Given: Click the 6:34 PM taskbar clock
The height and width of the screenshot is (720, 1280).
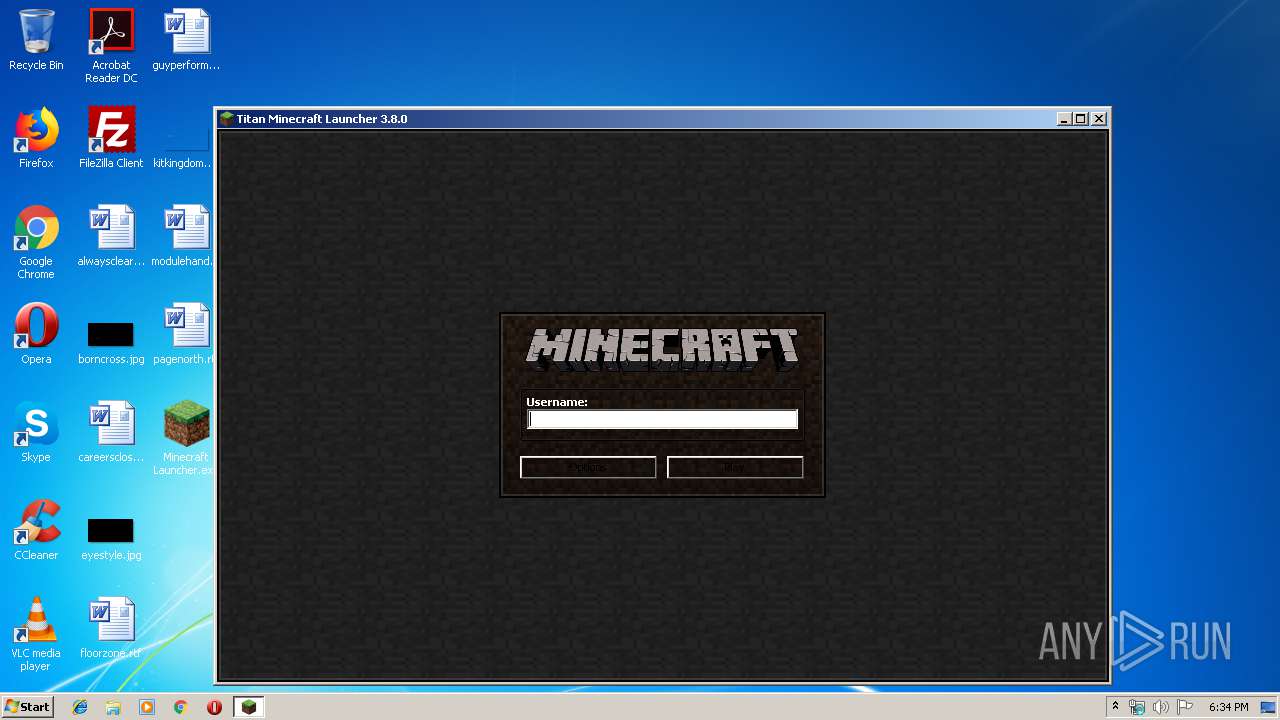Looking at the screenshot, I should click(x=1228, y=707).
